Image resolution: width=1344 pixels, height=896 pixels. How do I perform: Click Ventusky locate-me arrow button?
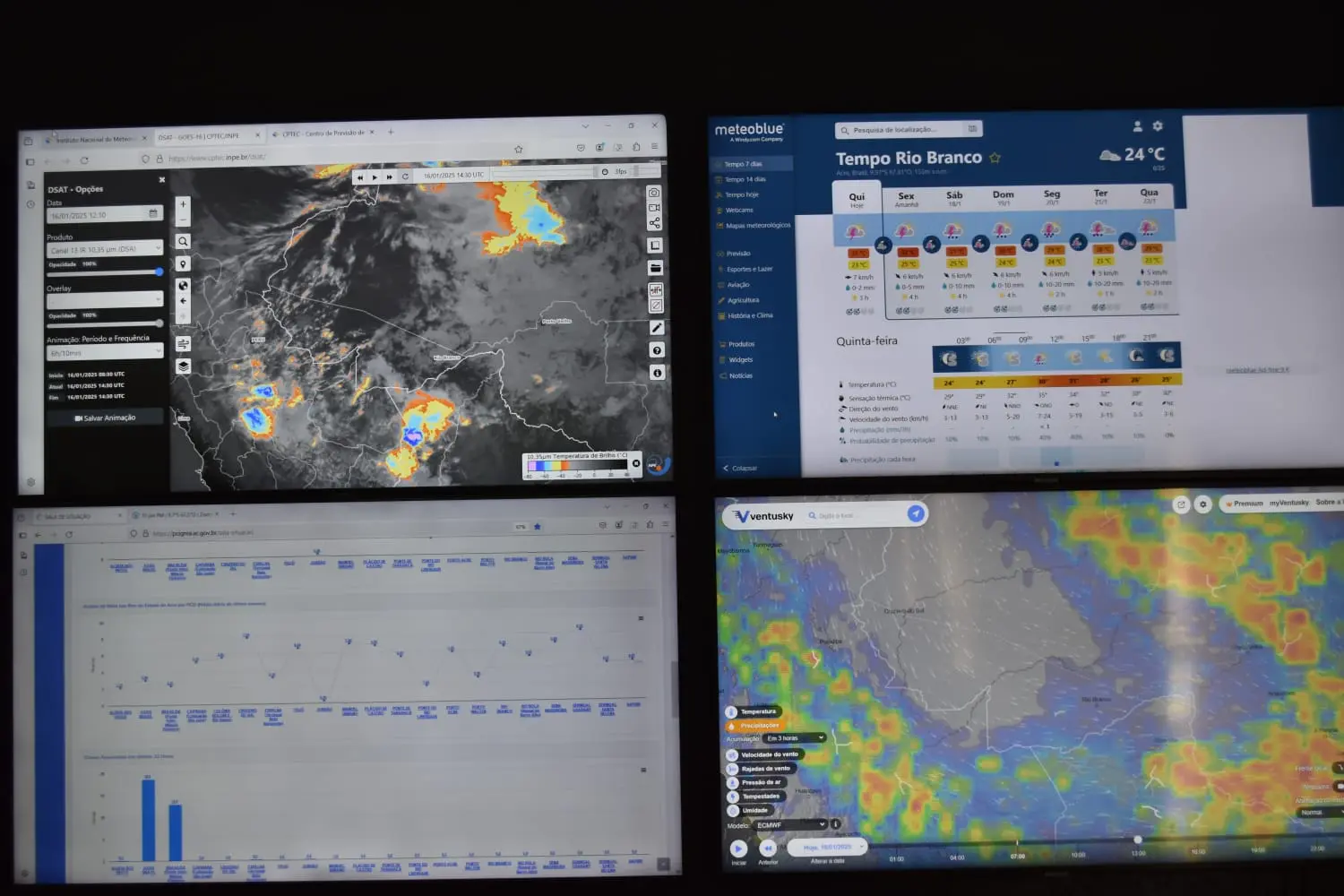915,513
